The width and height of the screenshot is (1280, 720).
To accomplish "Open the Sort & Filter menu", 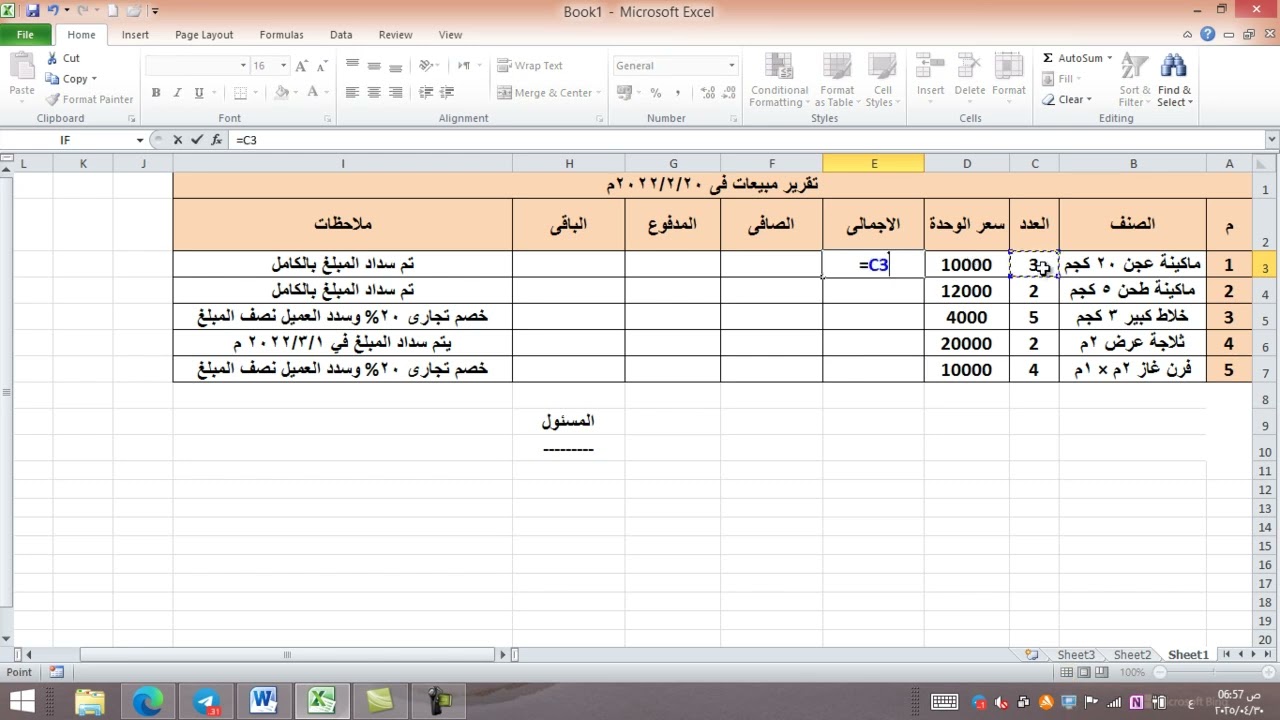I will point(1133,80).
